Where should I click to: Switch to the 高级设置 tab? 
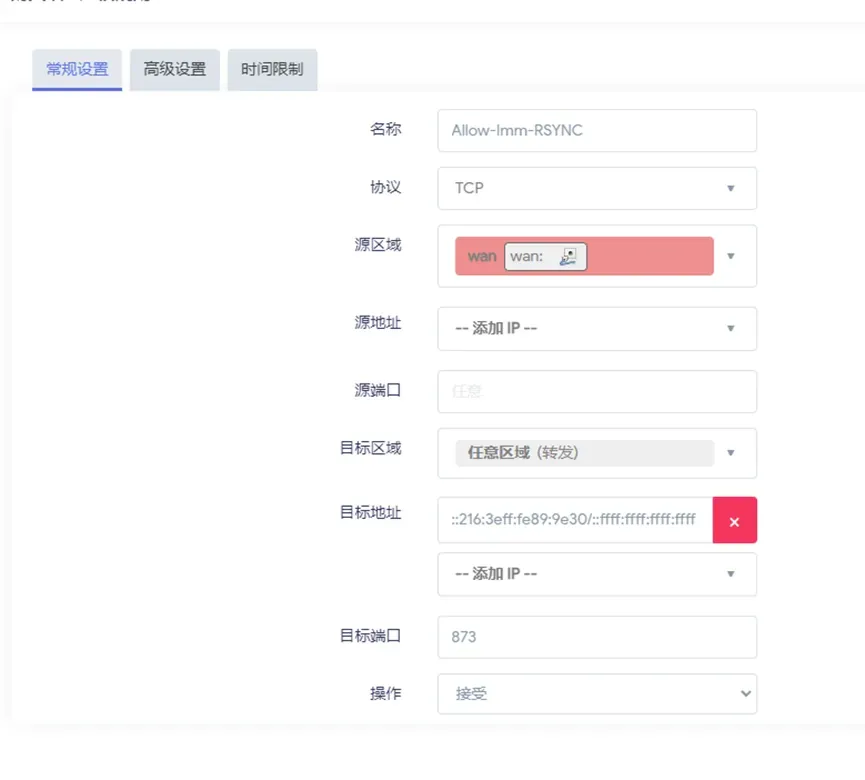click(175, 70)
